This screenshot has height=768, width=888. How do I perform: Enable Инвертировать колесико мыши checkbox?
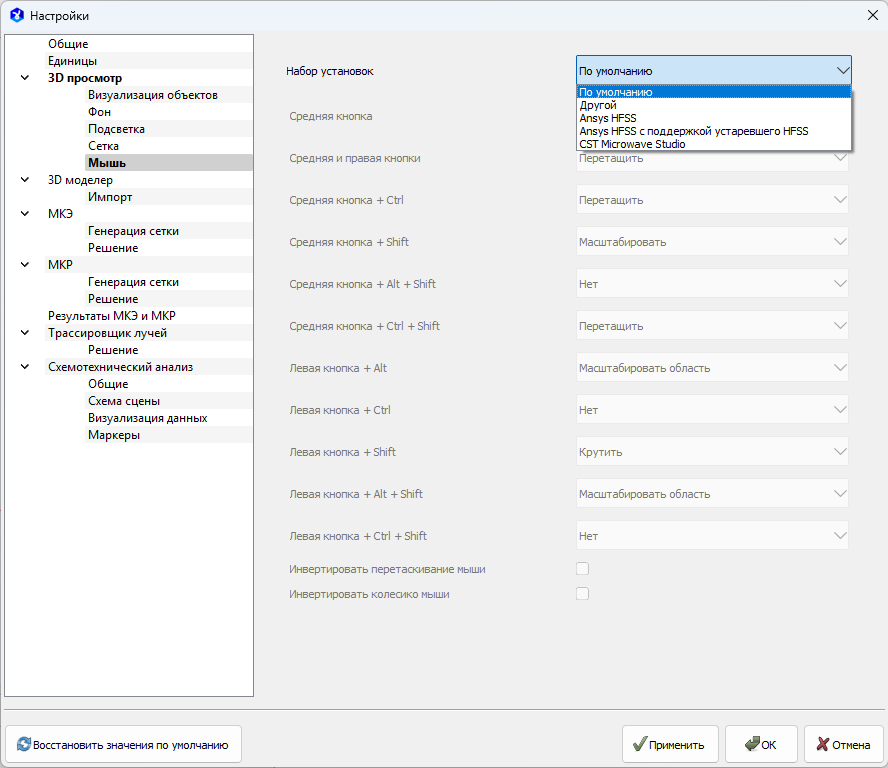tap(582, 594)
